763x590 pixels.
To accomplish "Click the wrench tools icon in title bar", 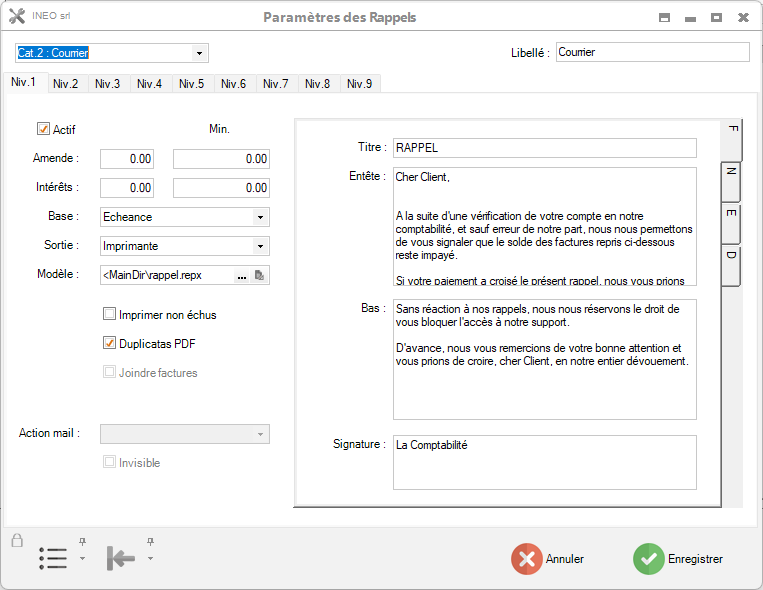I will tap(16, 17).
